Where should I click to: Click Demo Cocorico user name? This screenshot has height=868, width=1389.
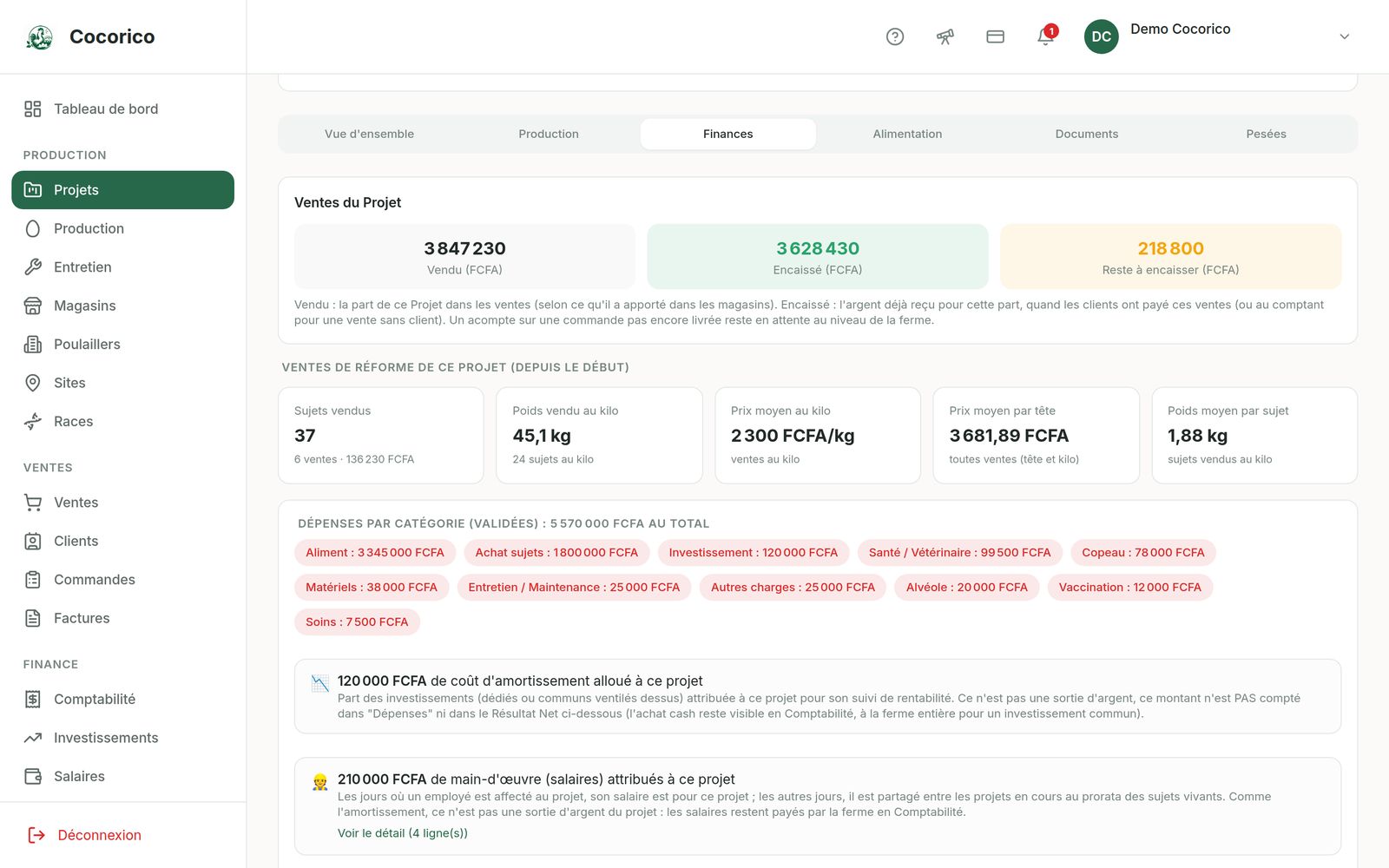coord(1181,29)
